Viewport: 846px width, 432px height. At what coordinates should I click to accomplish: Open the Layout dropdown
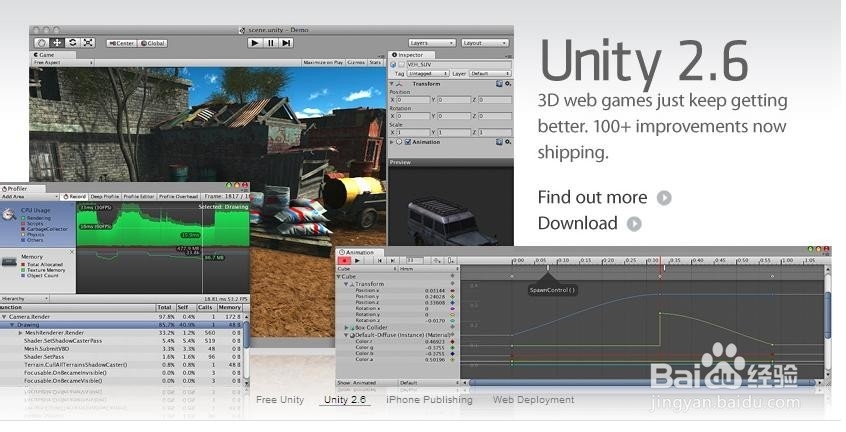click(x=485, y=43)
